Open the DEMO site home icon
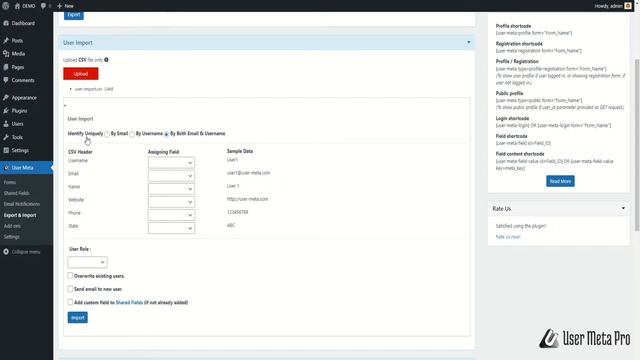The width and height of the screenshot is (640, 360). click(17, 6)
